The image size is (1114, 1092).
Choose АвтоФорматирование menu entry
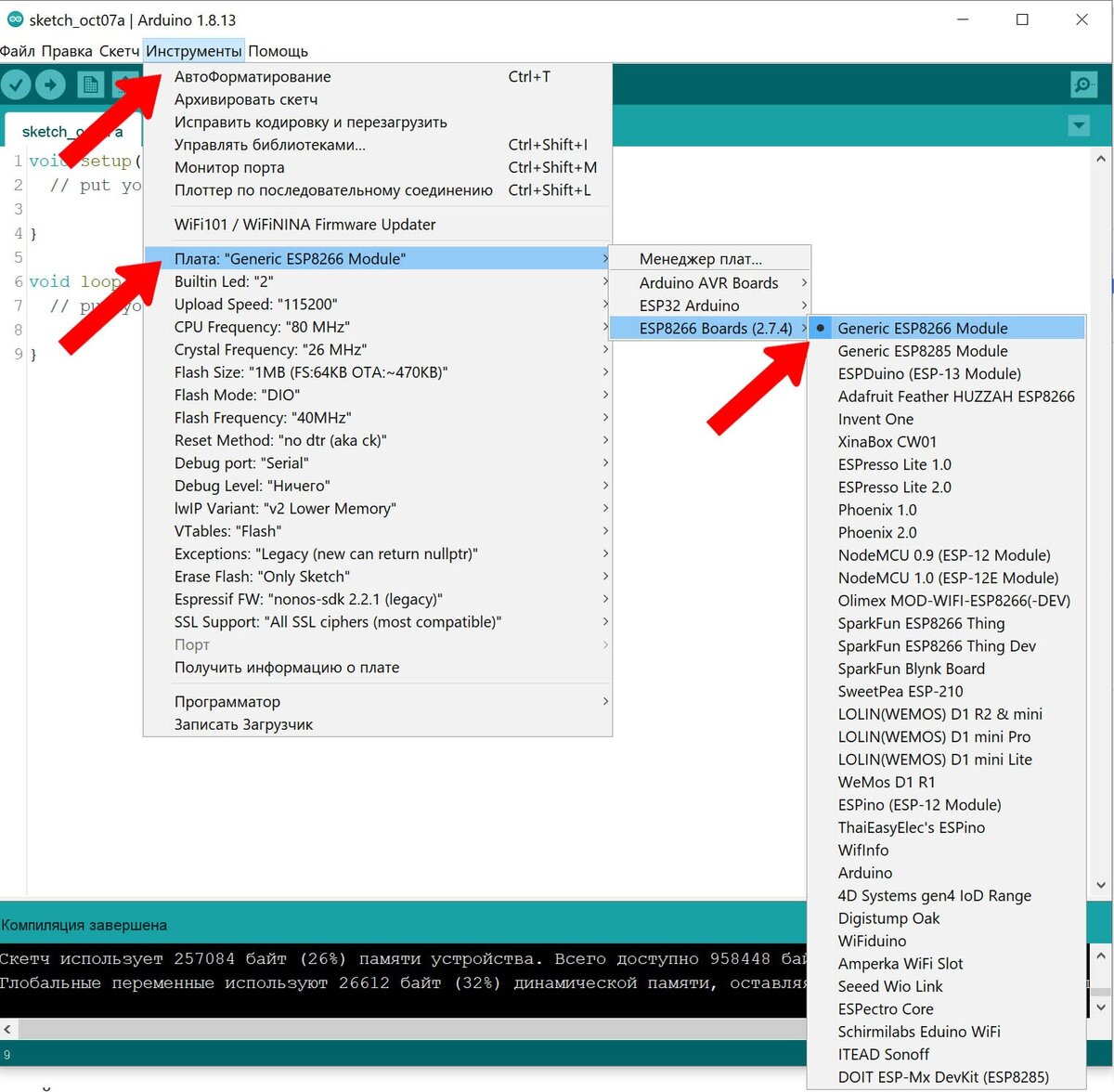[x=378, y=77]
